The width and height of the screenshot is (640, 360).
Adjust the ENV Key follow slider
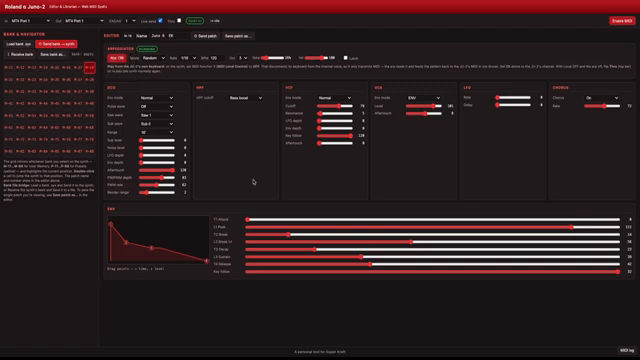(x=433, y=271)
